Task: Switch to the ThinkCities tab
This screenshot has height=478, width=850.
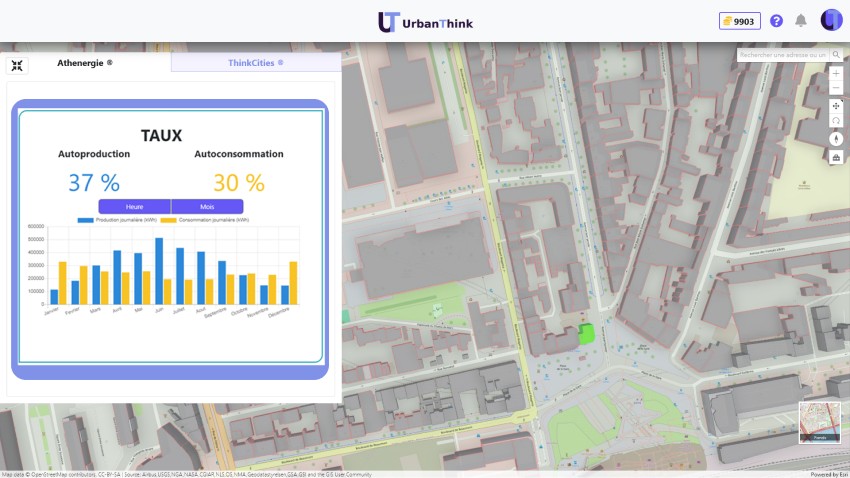Action: [x=255, y=63]
